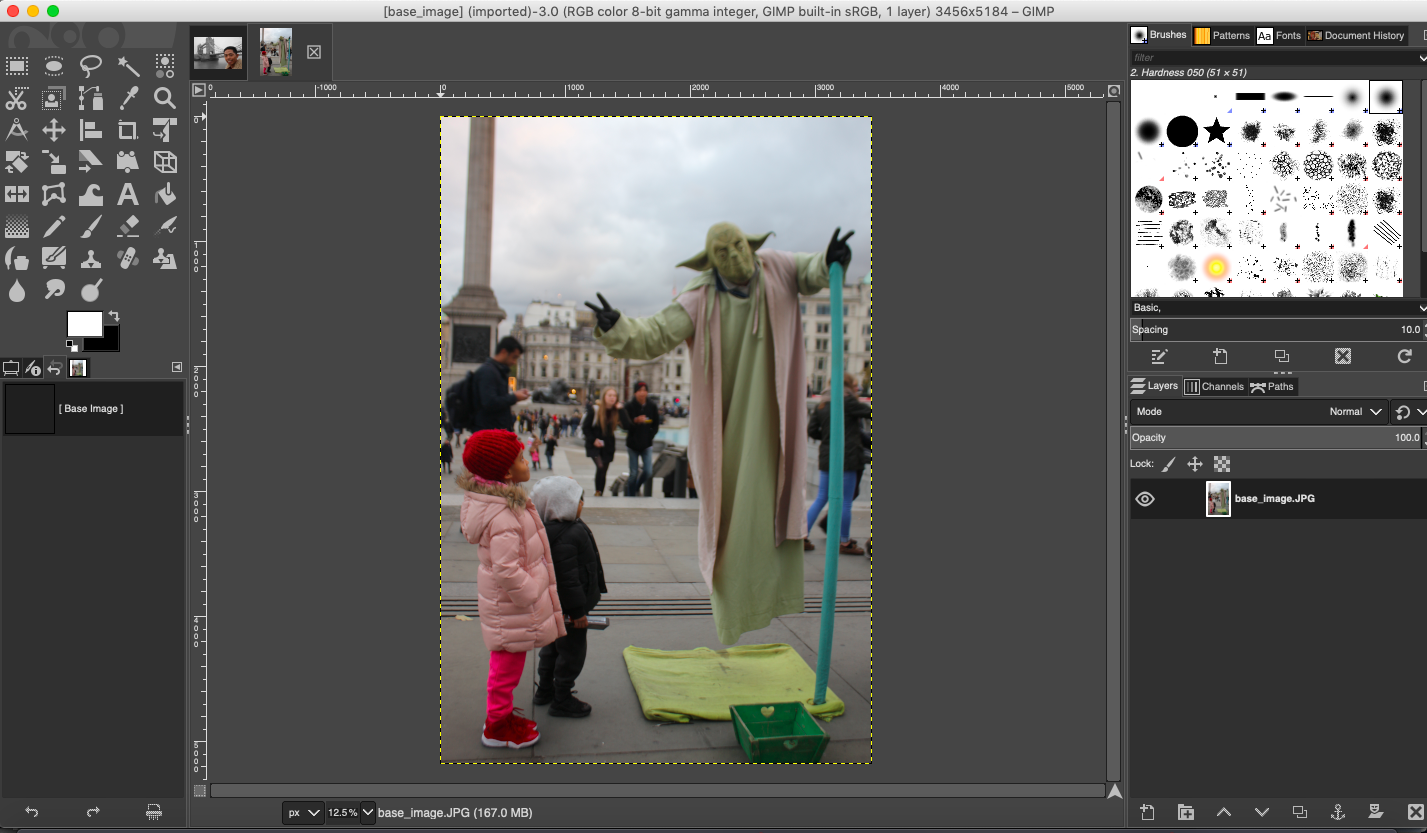Open the layer Mode dropdown
Screen dimensions: 1427x833
(x=1259, y=412)
